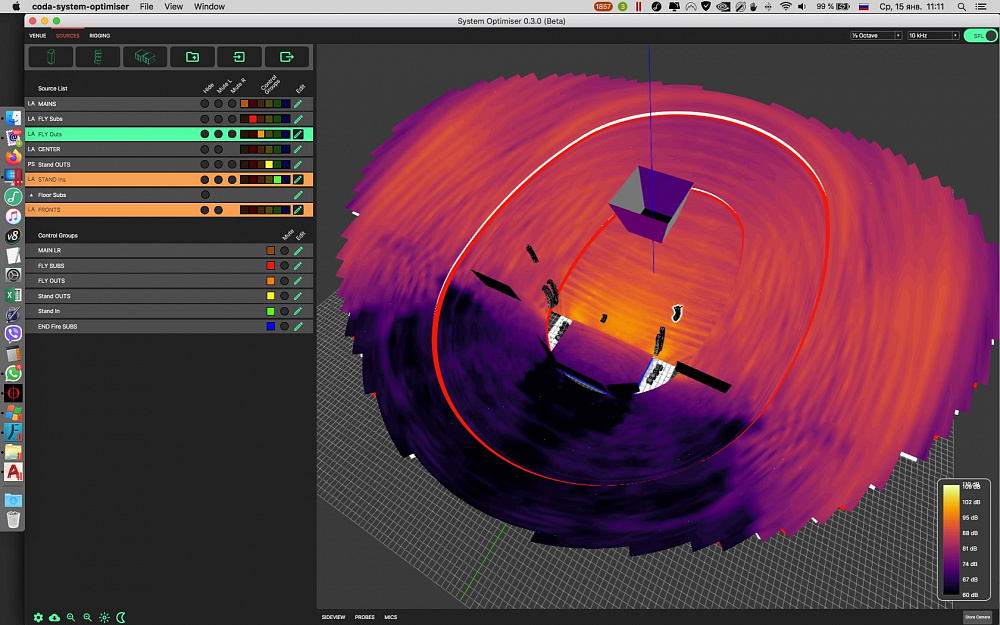The width and height of the screenshot is (1000, 625).
Task: Edit the END Fire SUBS control group
Action: (x=298, y=327)
